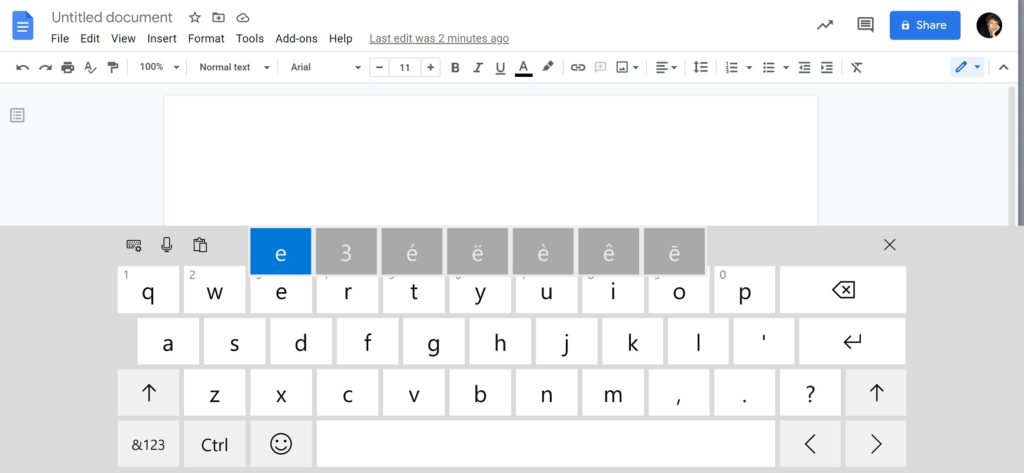Rename the Untitled document title
The image size is (1024, 473).
click(112, 18)
